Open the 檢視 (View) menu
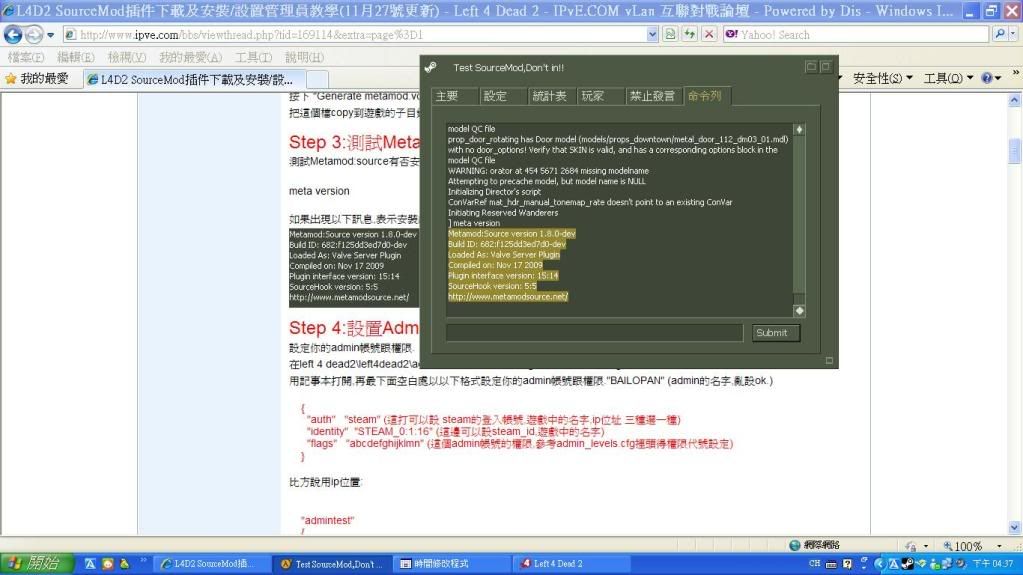 (126, 57)
